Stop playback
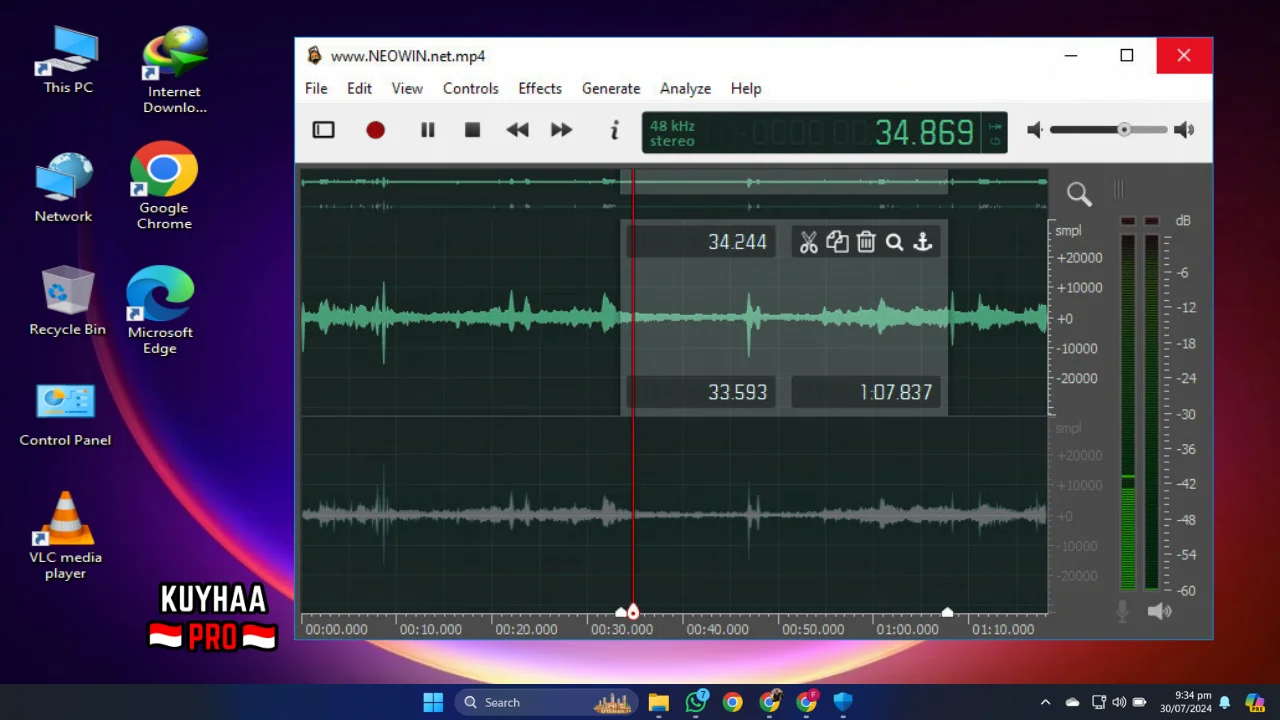Viewport: 1280px width, 720px height. coord(473,130)
